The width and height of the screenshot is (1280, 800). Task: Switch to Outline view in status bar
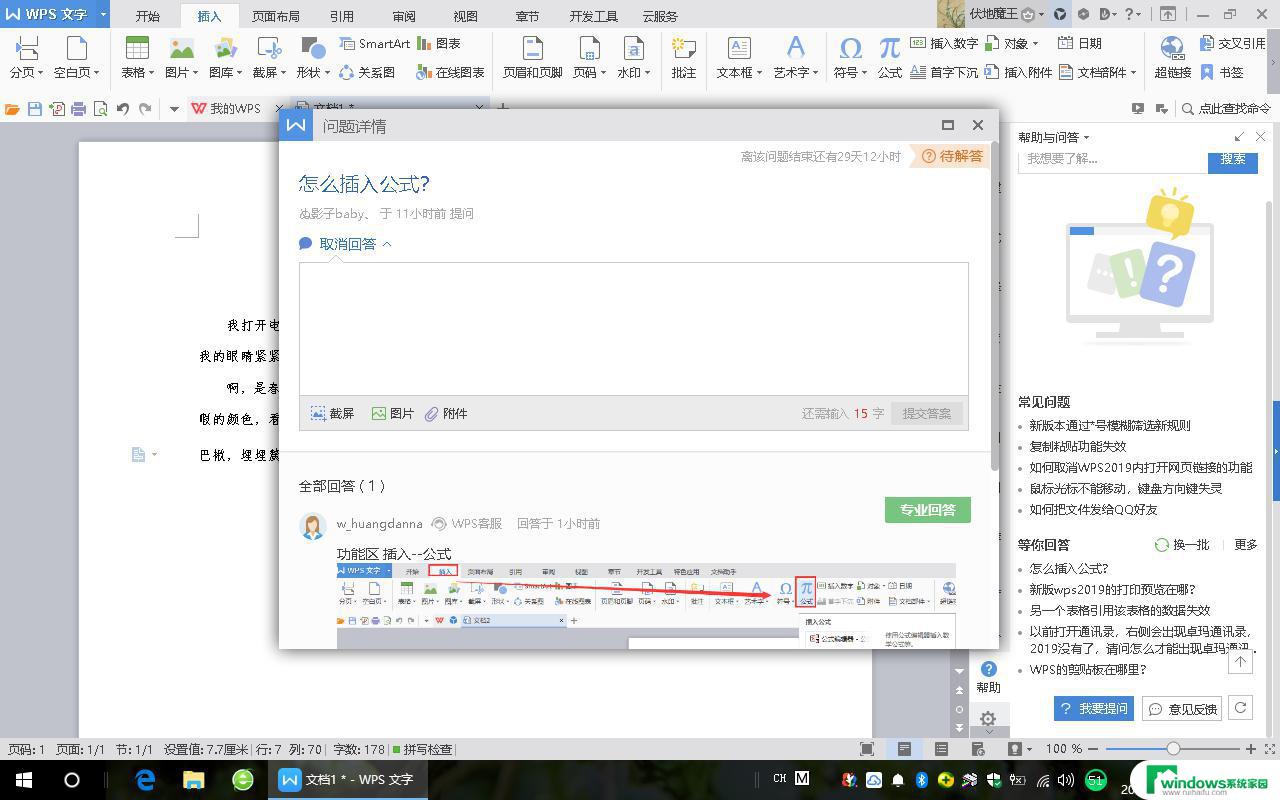tap(941, 749)
